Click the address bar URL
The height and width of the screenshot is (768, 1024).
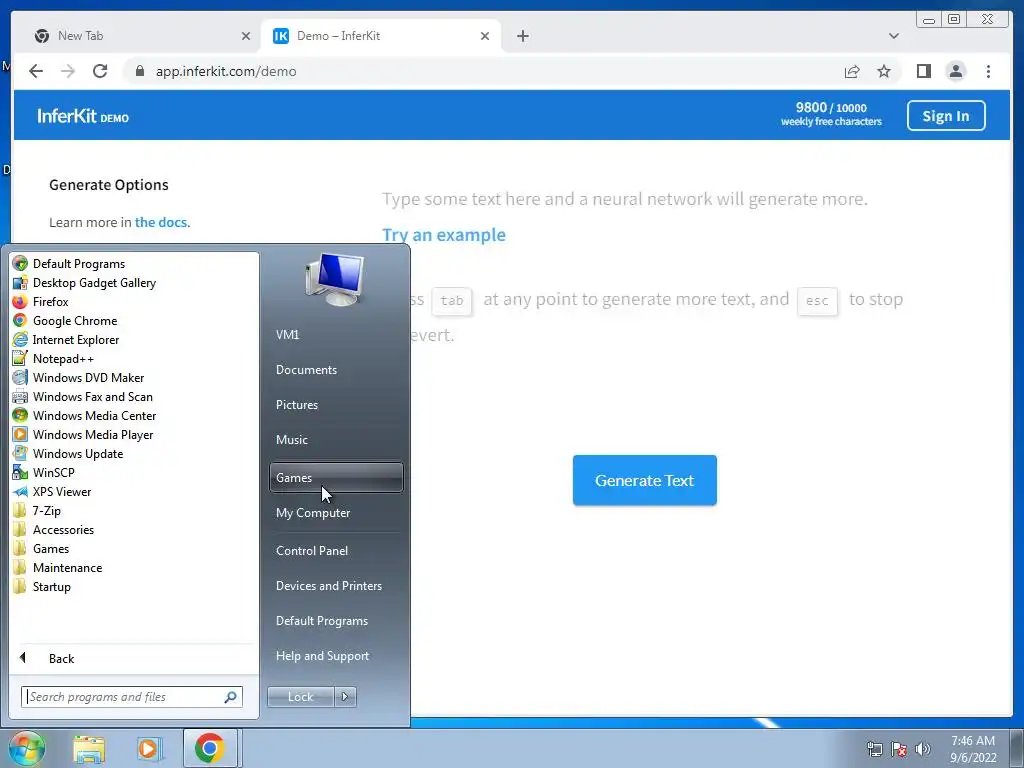(226, 71)
